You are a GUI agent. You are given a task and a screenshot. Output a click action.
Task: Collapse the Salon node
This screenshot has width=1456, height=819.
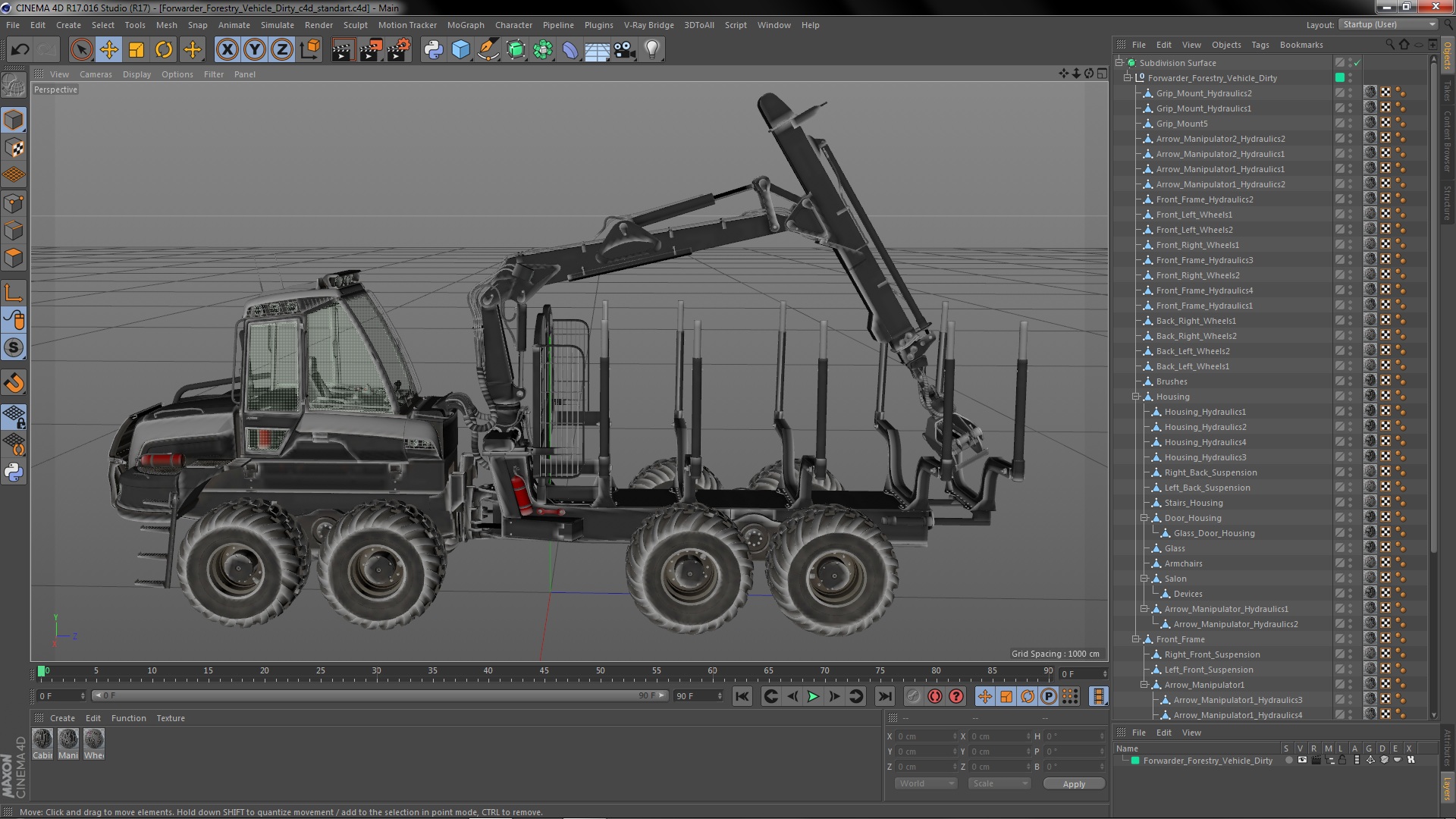(1144, 579)
